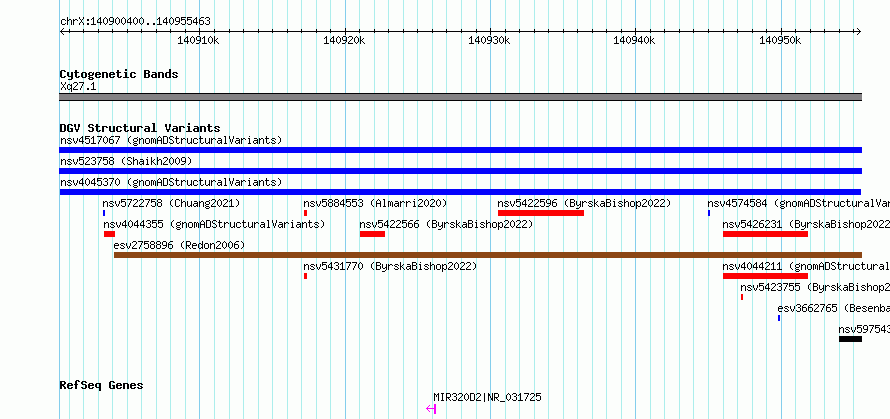
Task: Click the small red nsv5423755 marker
Action: pyautogui.click(x=742, y=297)
